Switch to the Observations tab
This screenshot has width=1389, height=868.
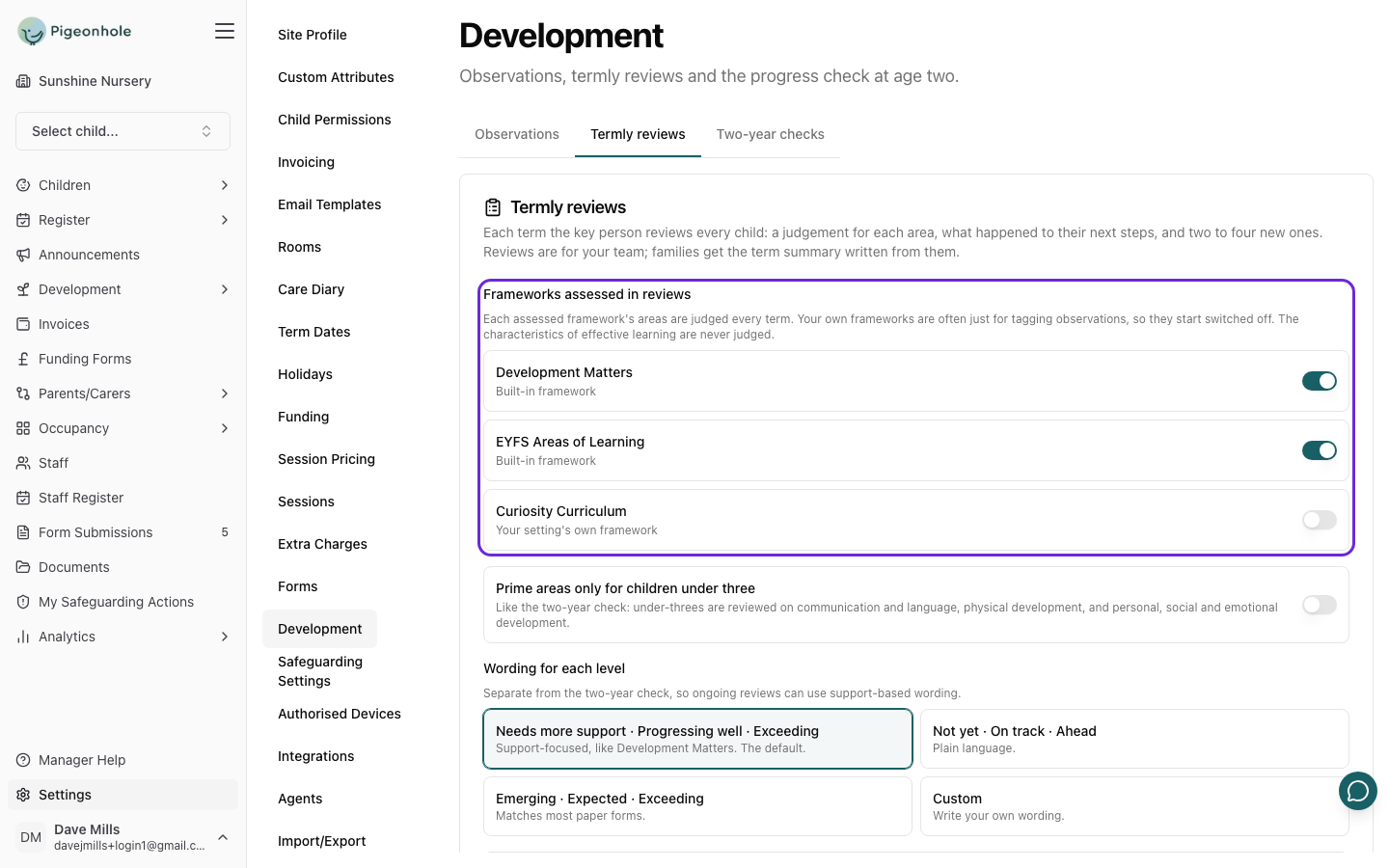pyautogui.click(x=517, y=134)
